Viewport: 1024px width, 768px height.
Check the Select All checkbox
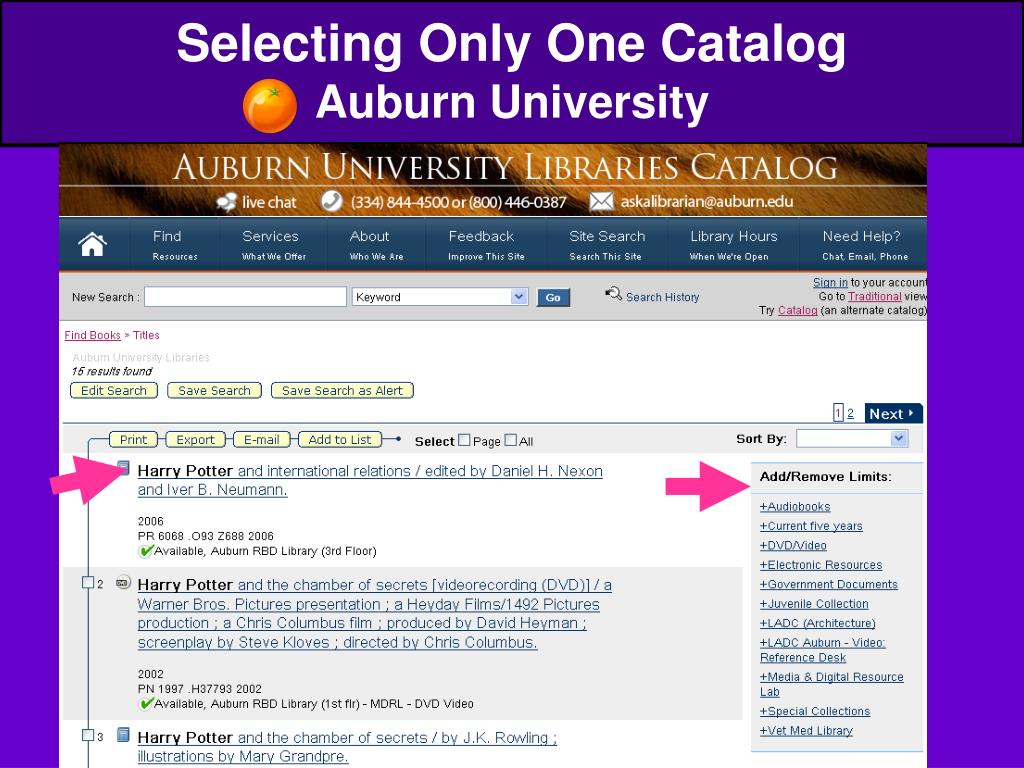(511, 440)
